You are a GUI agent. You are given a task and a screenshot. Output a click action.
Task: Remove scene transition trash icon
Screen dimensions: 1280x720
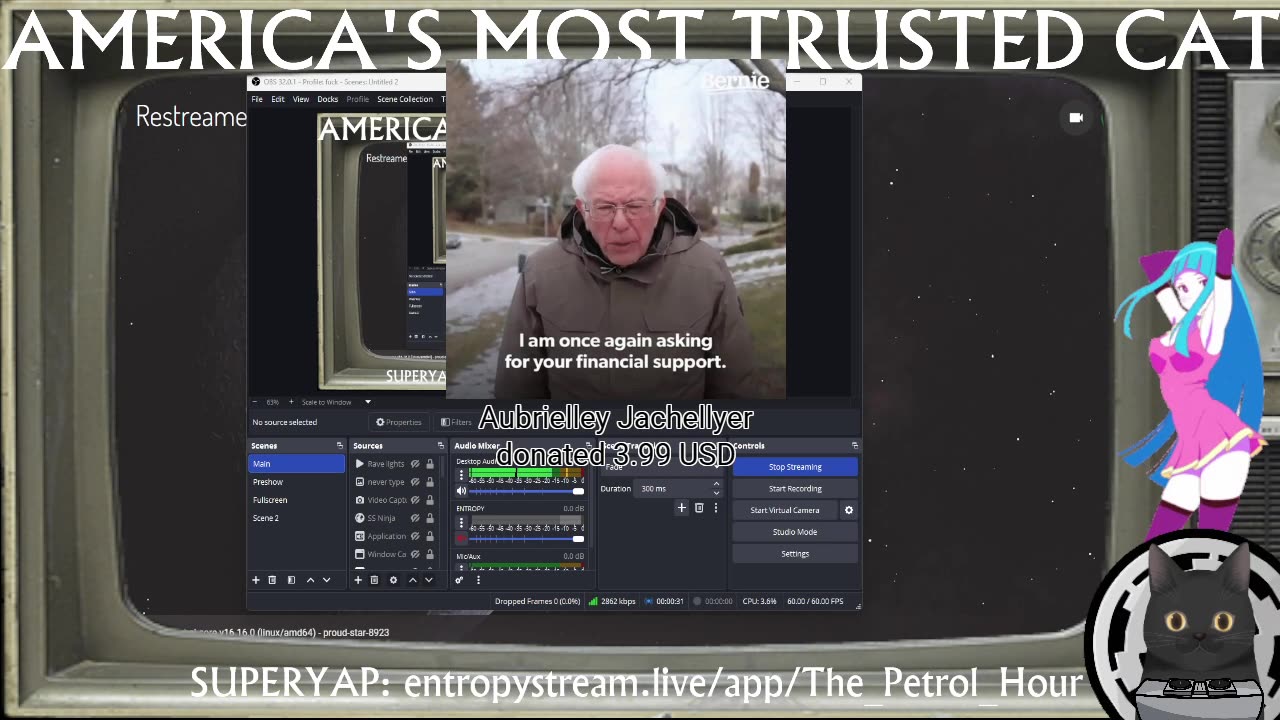[699, 508]
